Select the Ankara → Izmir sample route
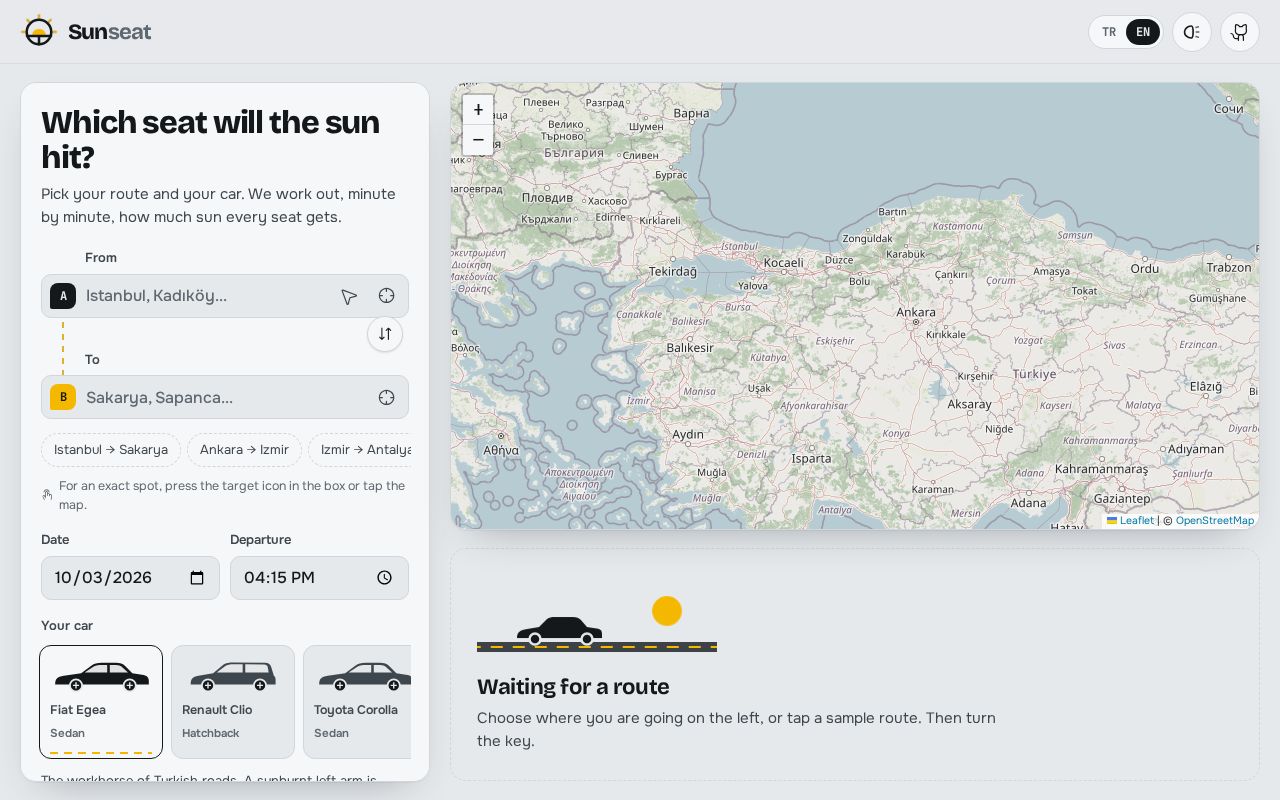The image size is (1280, 800). click(244, 450)
